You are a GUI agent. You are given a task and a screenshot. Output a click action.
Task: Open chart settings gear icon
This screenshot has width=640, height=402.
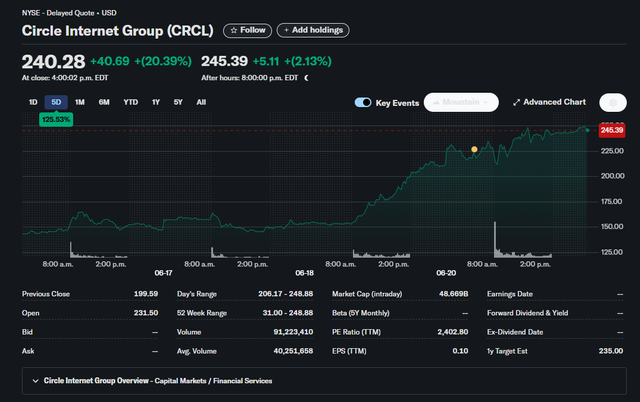pos(613,102)
